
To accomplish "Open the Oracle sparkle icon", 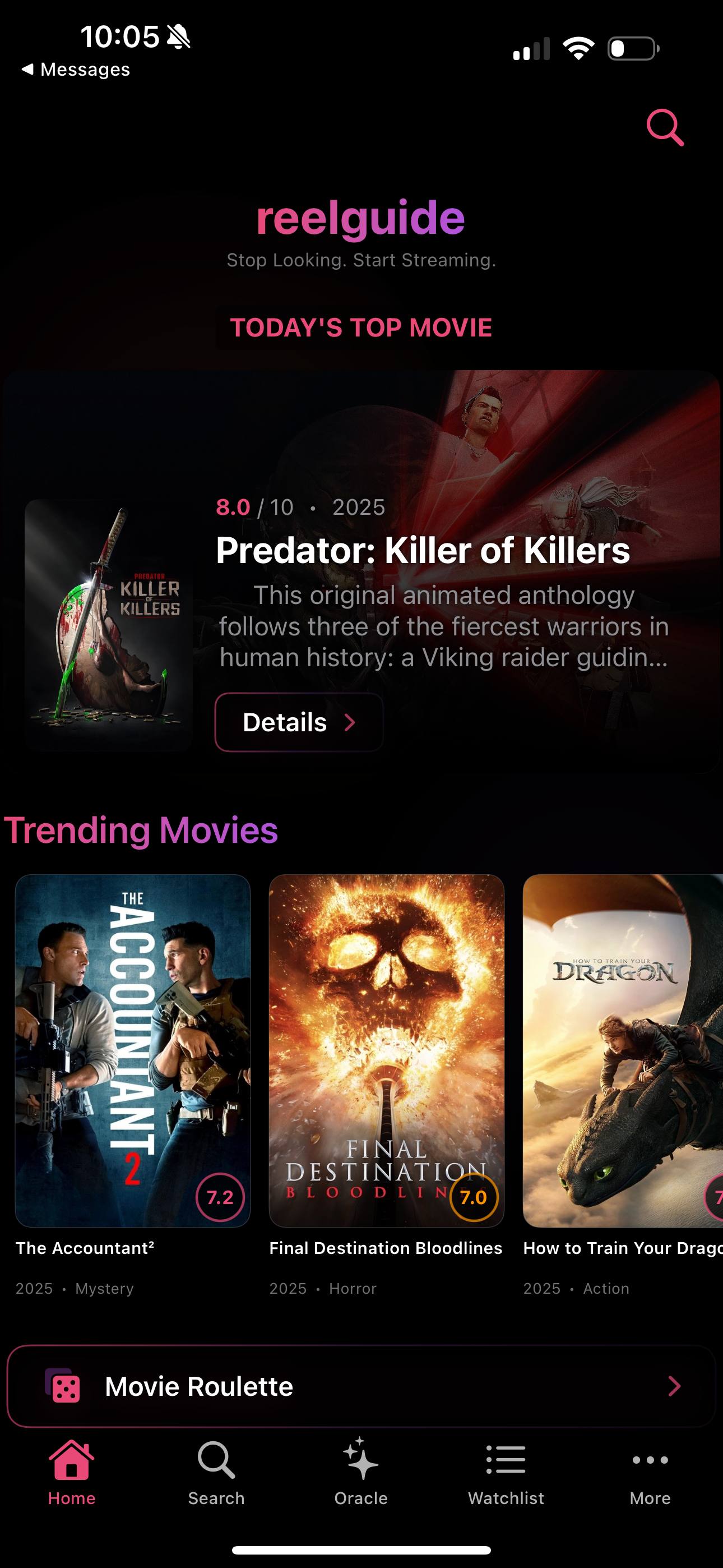I will (x=360, y=1459).
